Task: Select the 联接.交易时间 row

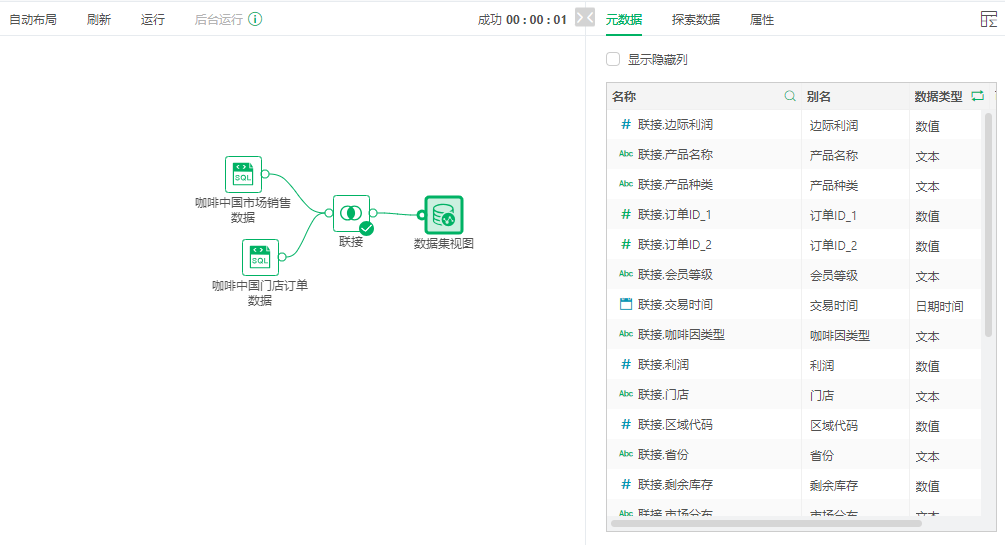Action: click(793, 305)
